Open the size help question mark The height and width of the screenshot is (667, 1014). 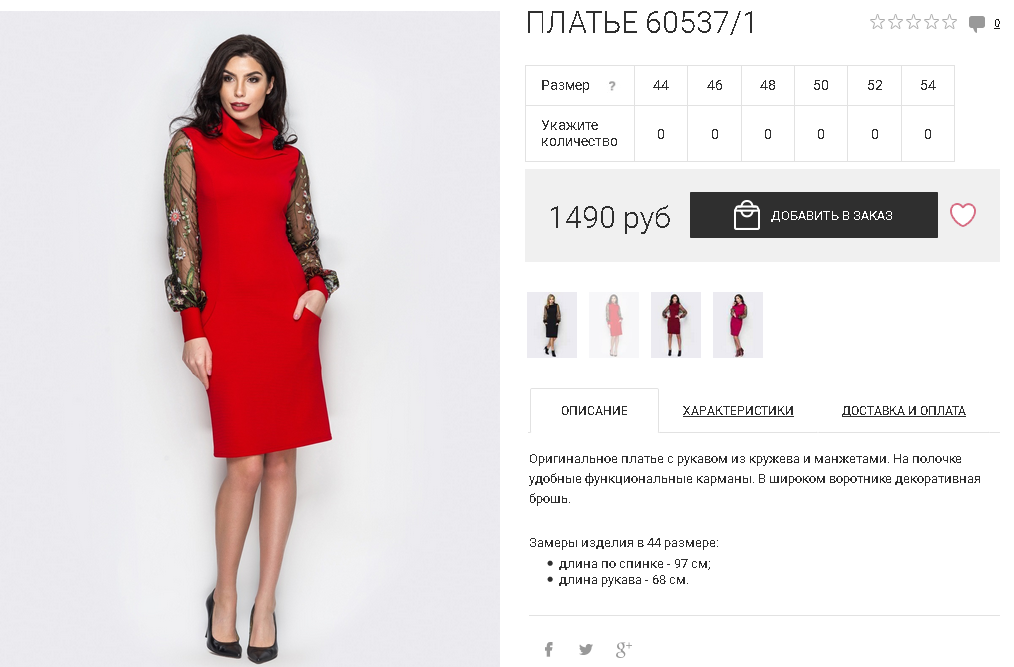click(612, 85)
